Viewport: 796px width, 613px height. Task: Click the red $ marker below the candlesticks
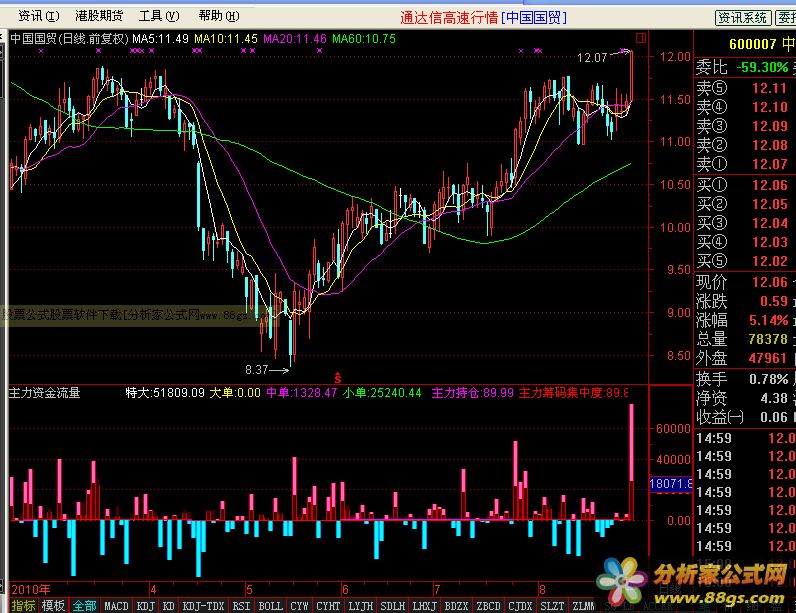click(x=338, y=378)
